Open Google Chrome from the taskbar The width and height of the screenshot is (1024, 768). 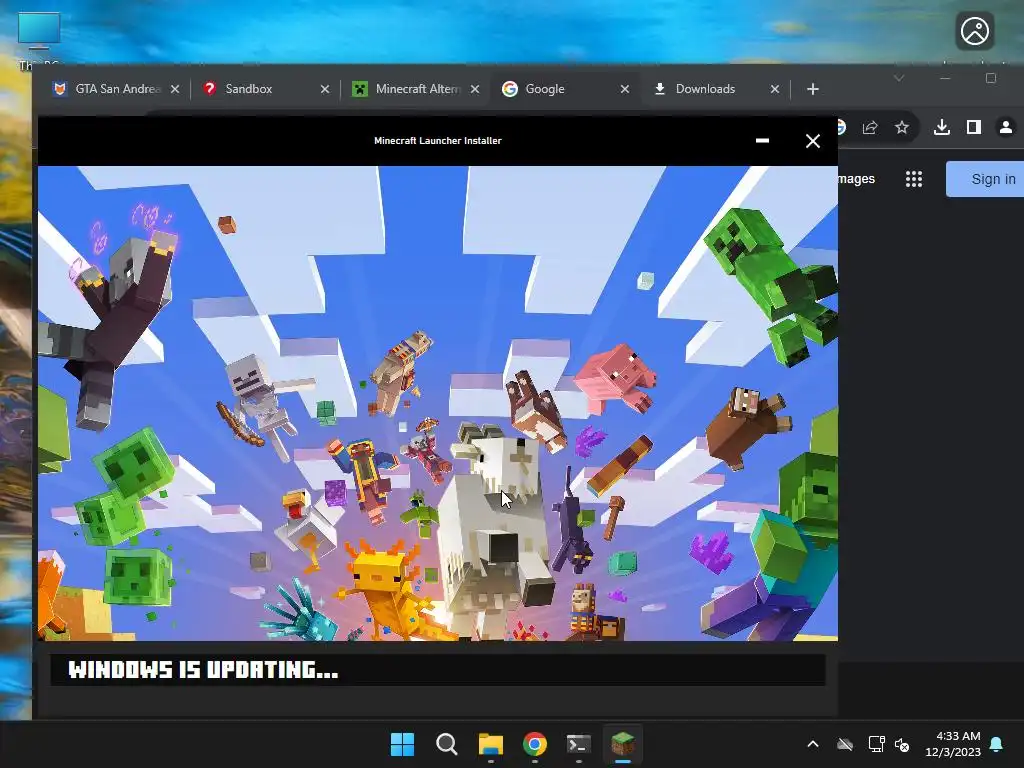pyautogui.click(x=535, y=744)
